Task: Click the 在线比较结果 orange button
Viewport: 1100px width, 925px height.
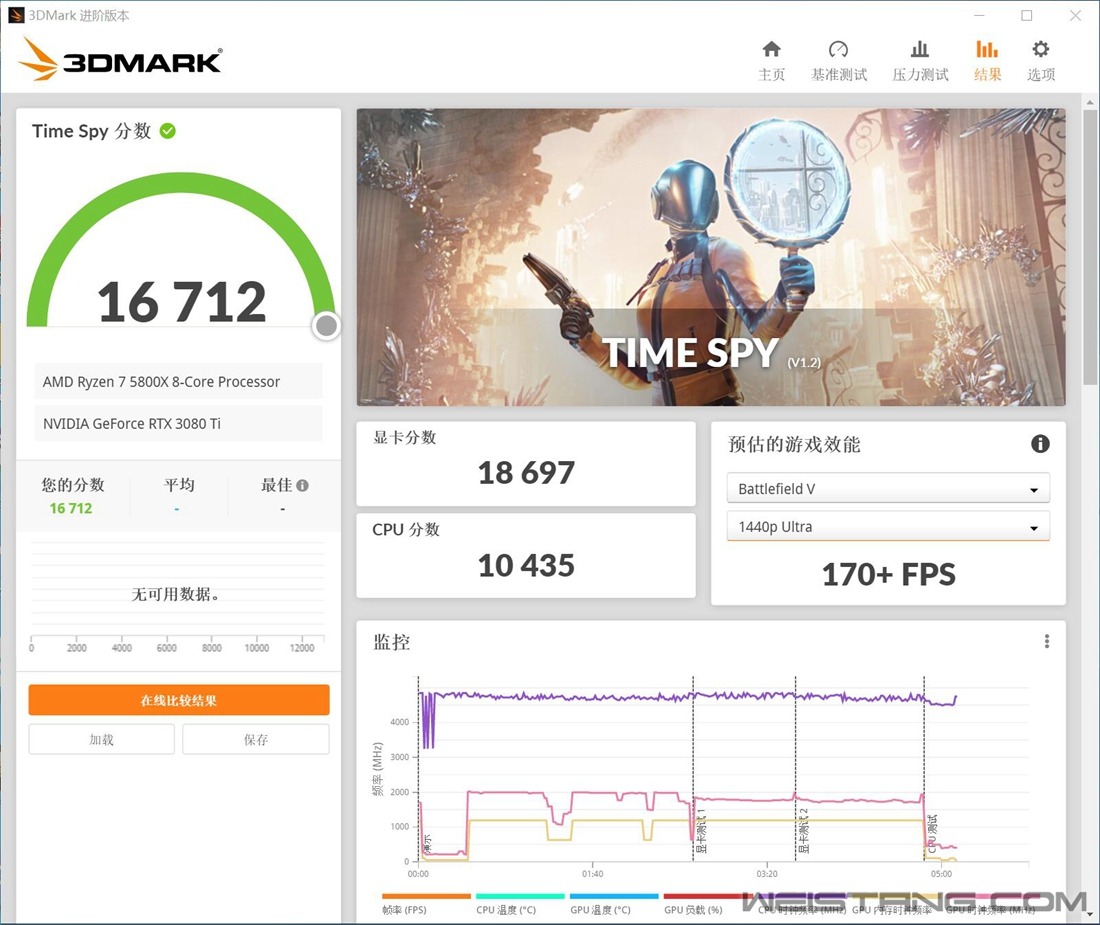Action: tap(179, 700)
